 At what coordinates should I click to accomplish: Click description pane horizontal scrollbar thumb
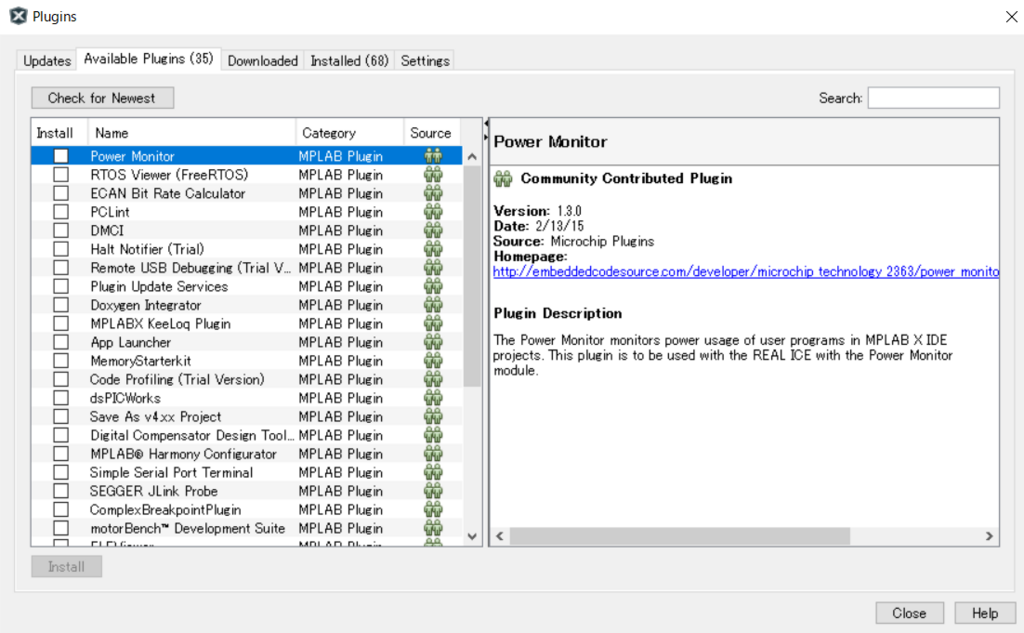click(680, 536)
